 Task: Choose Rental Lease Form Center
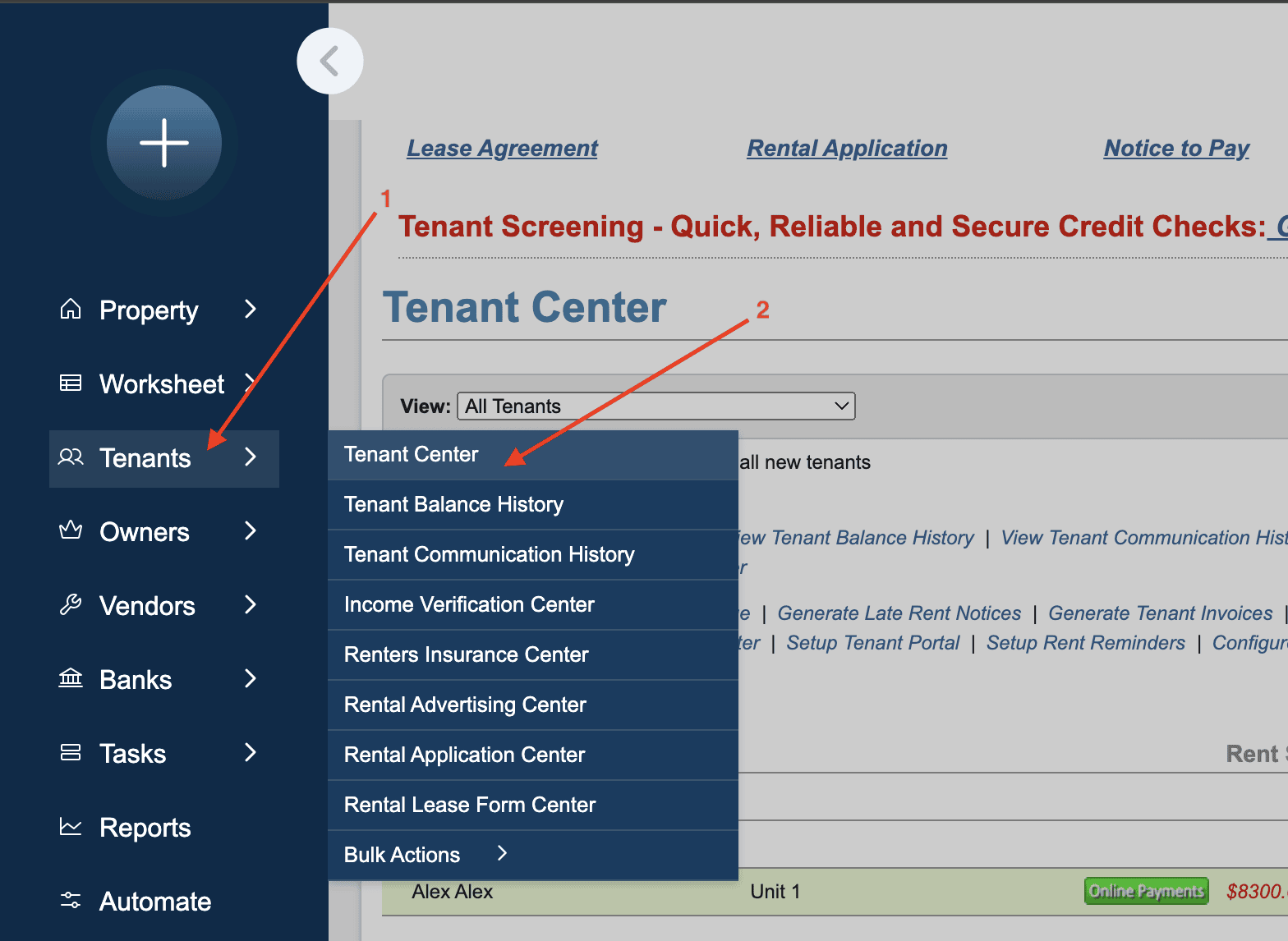point(470,805)
